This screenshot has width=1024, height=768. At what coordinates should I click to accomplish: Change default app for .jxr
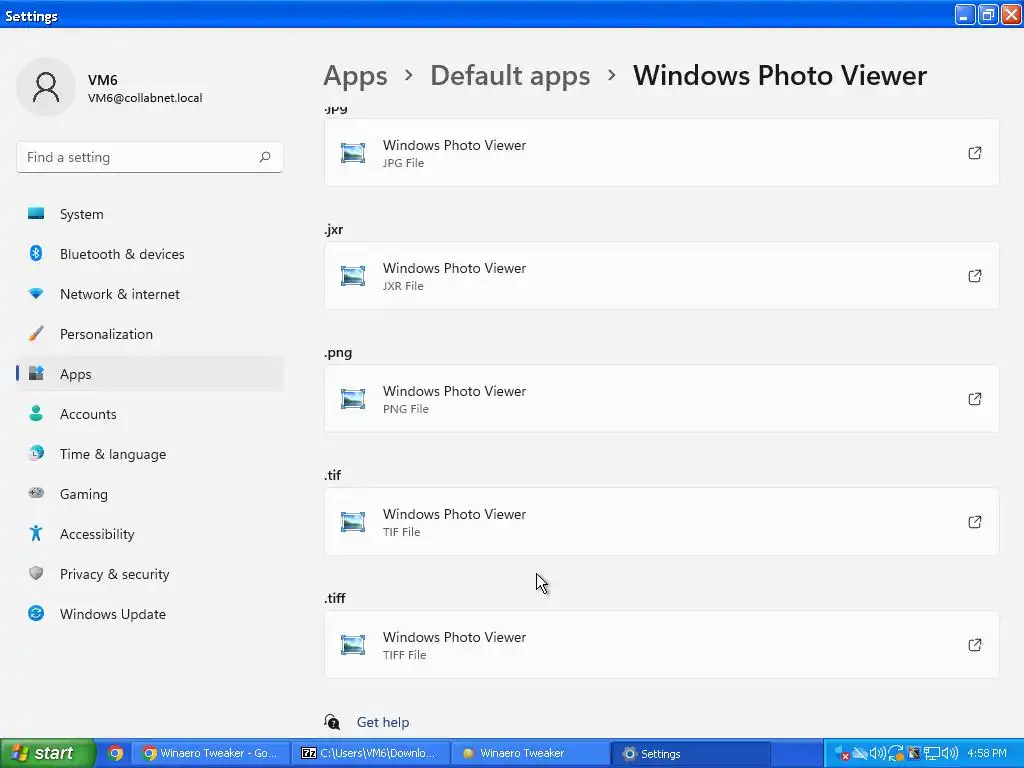point(662,276)
